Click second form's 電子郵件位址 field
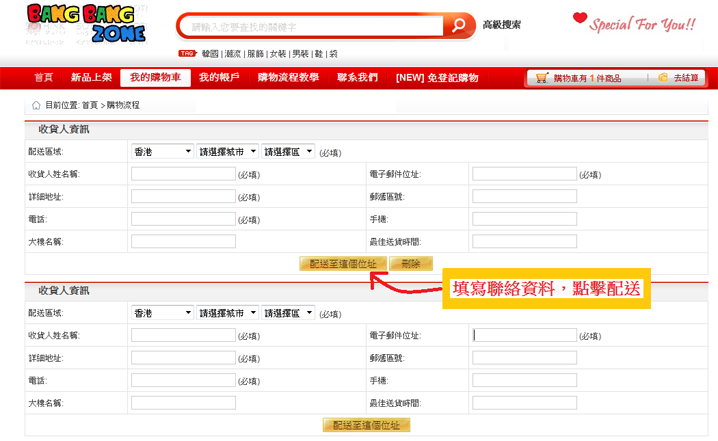Image resolution: width=718 pixels, height=441 pixels. pyautogui.click(x=524, y=336)
